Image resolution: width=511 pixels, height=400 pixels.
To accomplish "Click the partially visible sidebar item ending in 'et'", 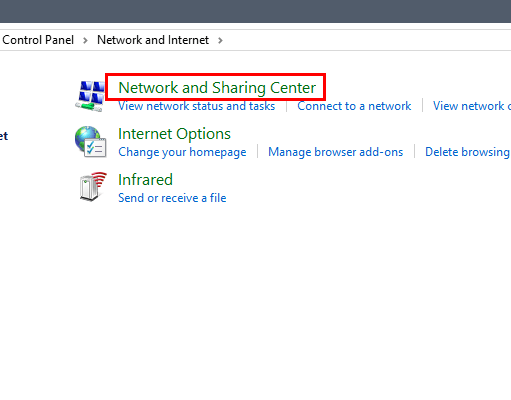I will 4,136.
